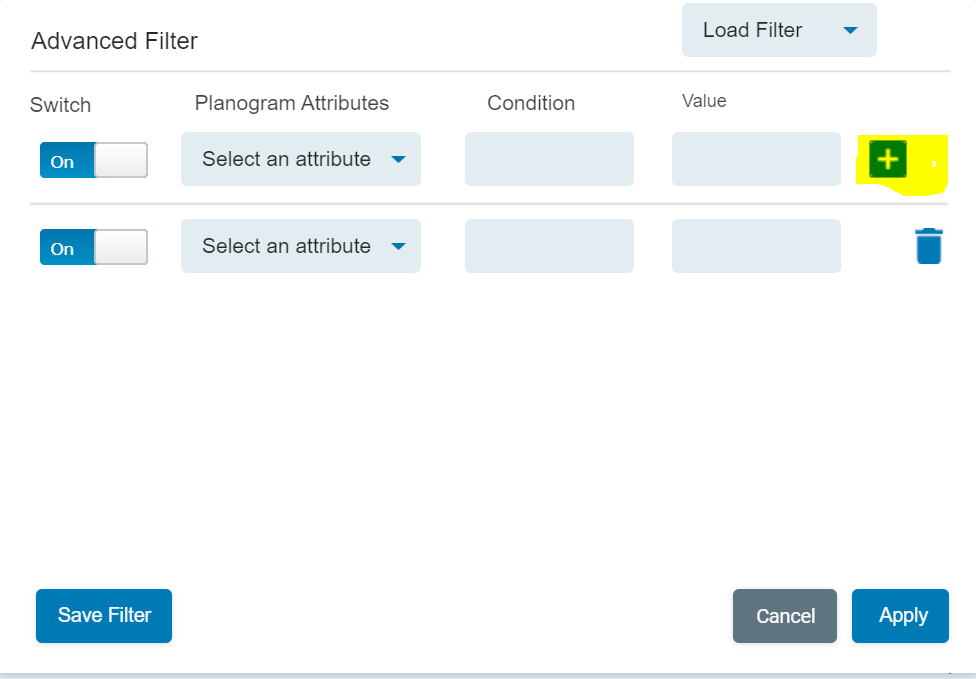Toggle the first row's On switch
Image resolution: width=976 pixels, height=679 pixels.
click(94, 160)
